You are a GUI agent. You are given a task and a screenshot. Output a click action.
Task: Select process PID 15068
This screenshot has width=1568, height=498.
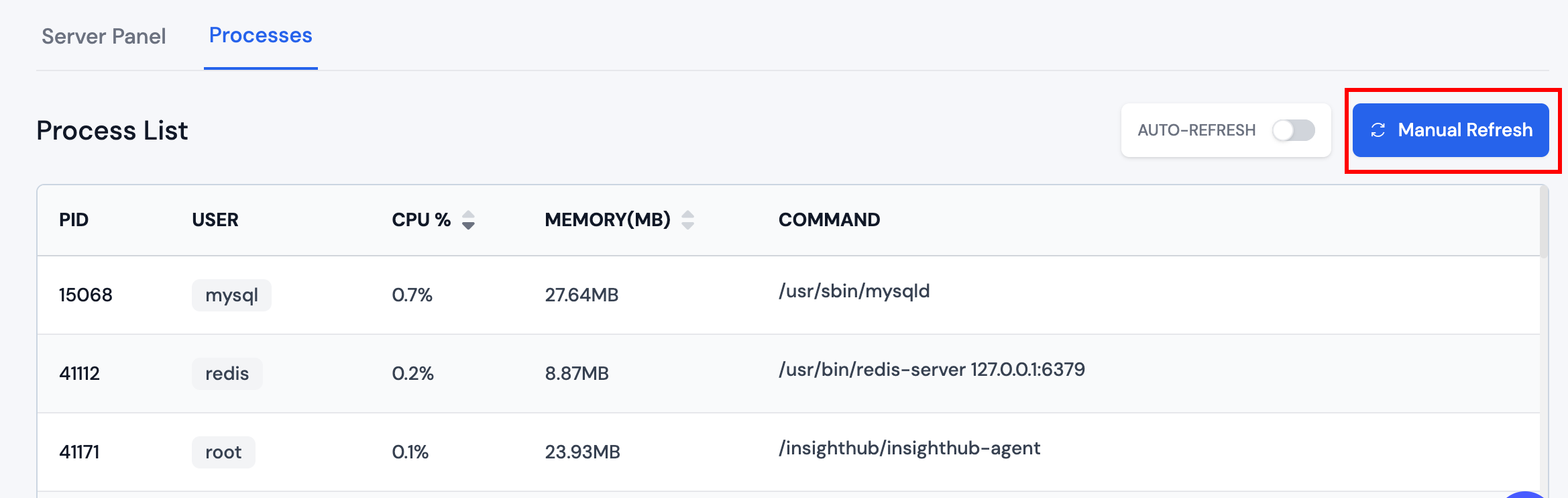pyautogui.click(x=86, y=295)
